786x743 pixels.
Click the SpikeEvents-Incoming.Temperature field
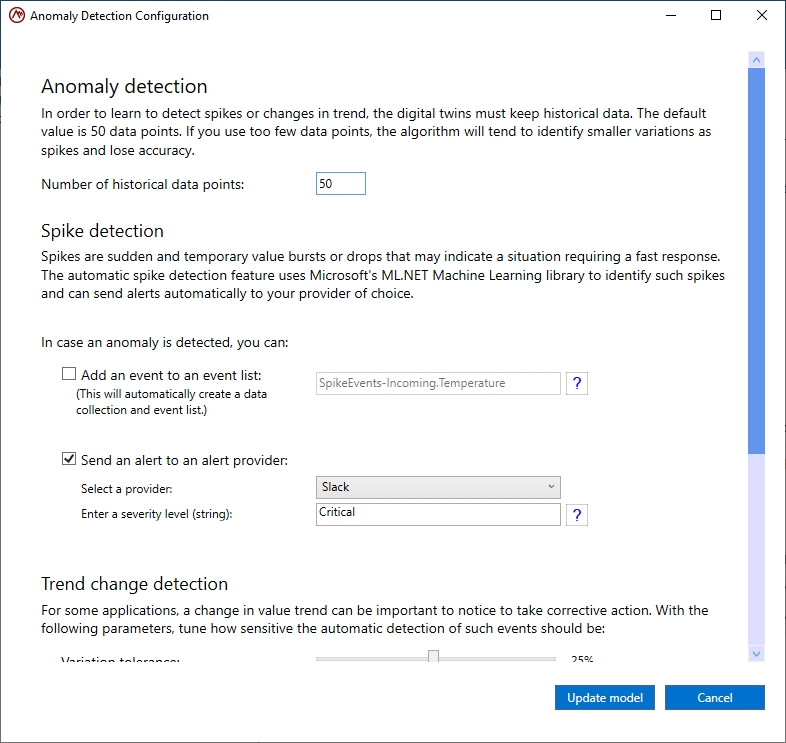tap(438, 384)
